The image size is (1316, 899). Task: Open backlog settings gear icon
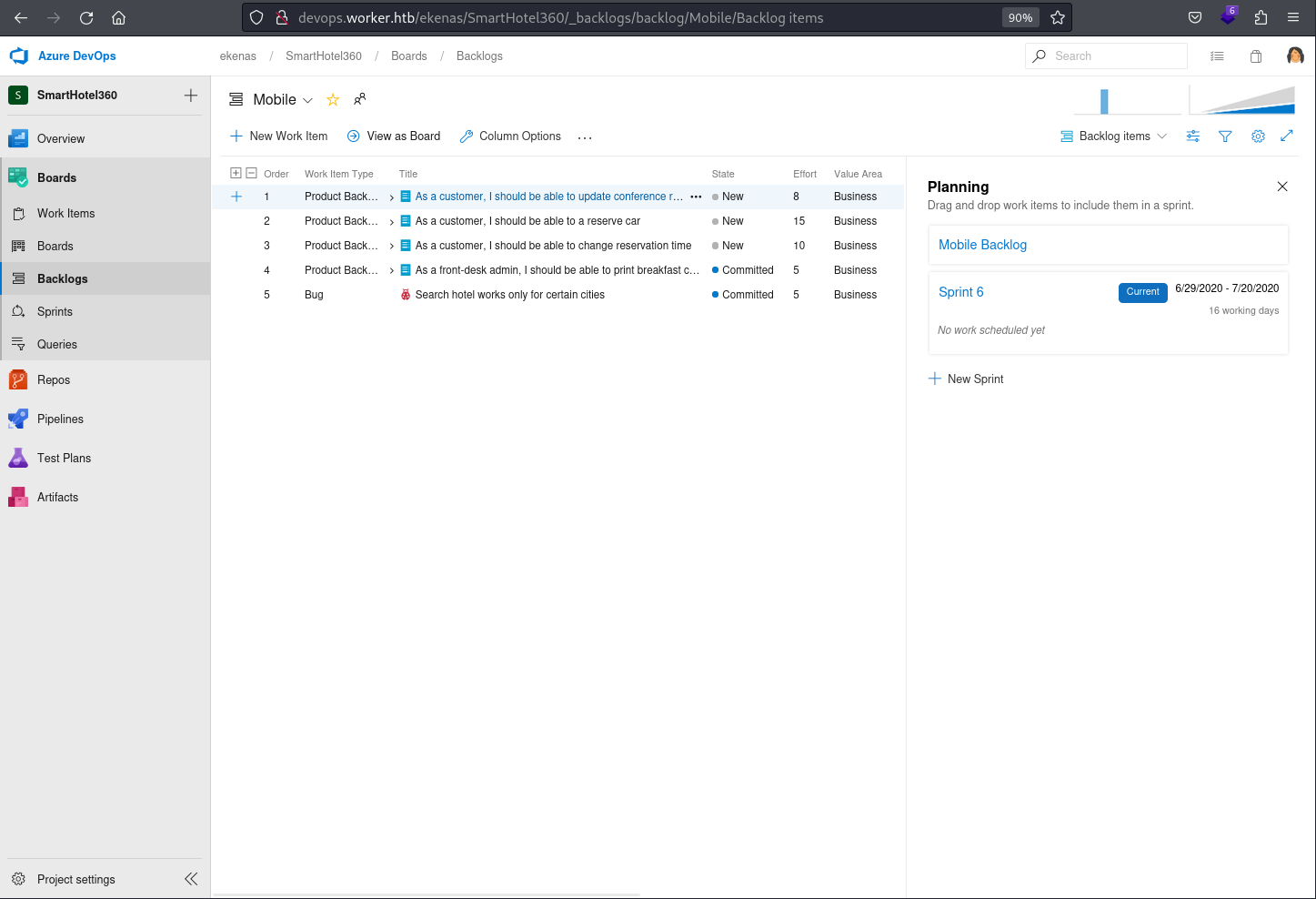click(1258, 136)
